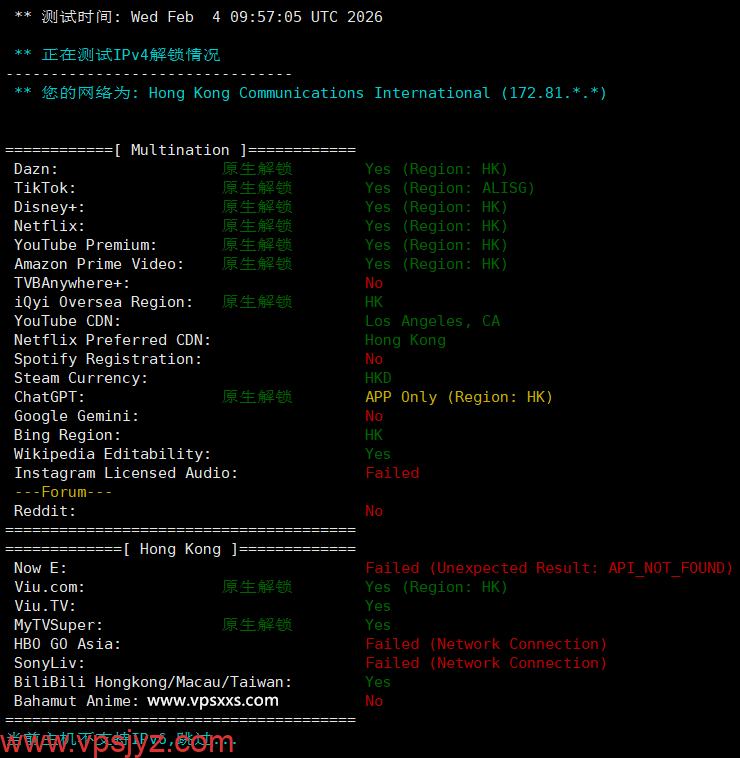Click the red www.vpsjyz.com watermark

click(120, 742)
